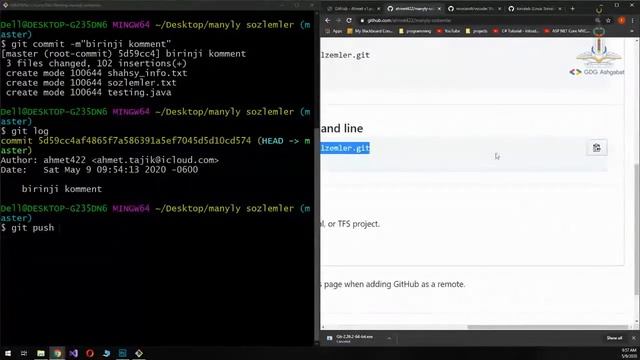Image resolution: width=640 pixels, height=360 pixels.
Task: Open the YouTube bookmark
Action: [448, 31]
